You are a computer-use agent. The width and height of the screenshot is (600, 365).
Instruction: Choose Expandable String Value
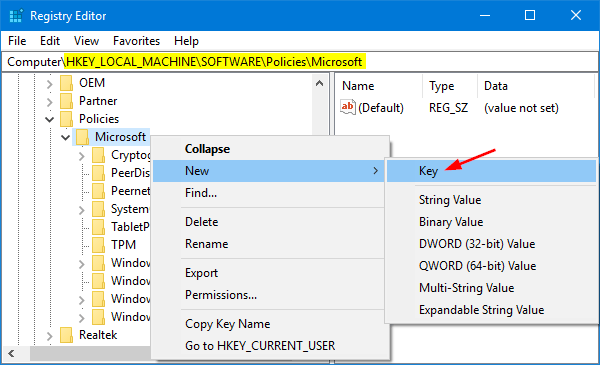pyautogui.click(x=491, y=310)
